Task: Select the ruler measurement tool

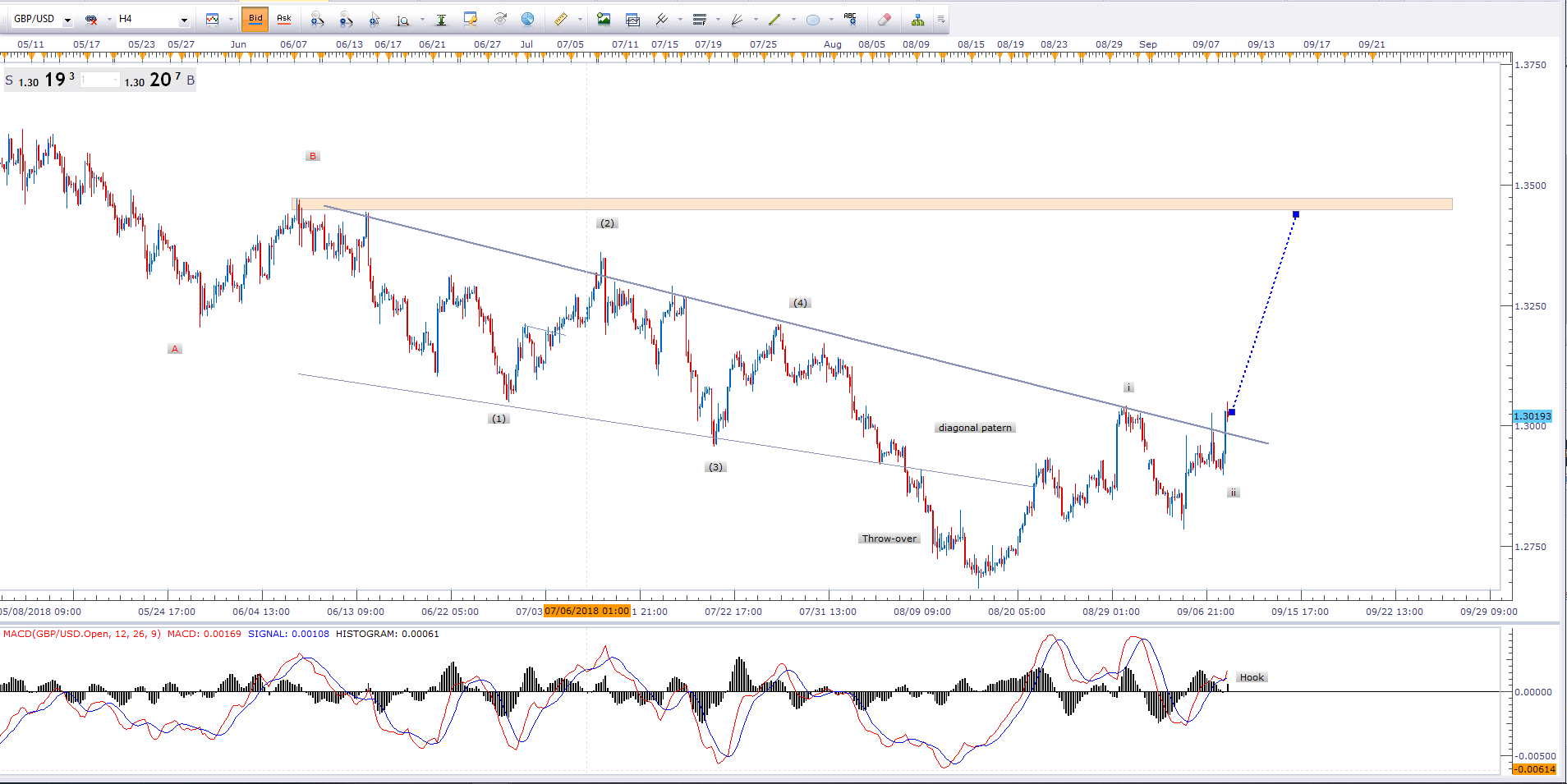Action: point(560,20)
